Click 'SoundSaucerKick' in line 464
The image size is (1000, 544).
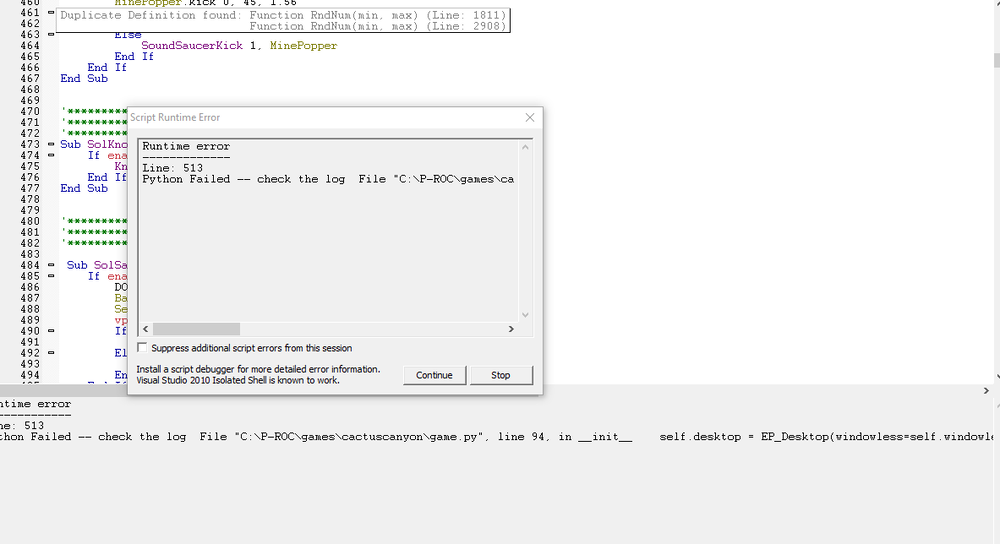pyautogui.click(x=192, y=45)
